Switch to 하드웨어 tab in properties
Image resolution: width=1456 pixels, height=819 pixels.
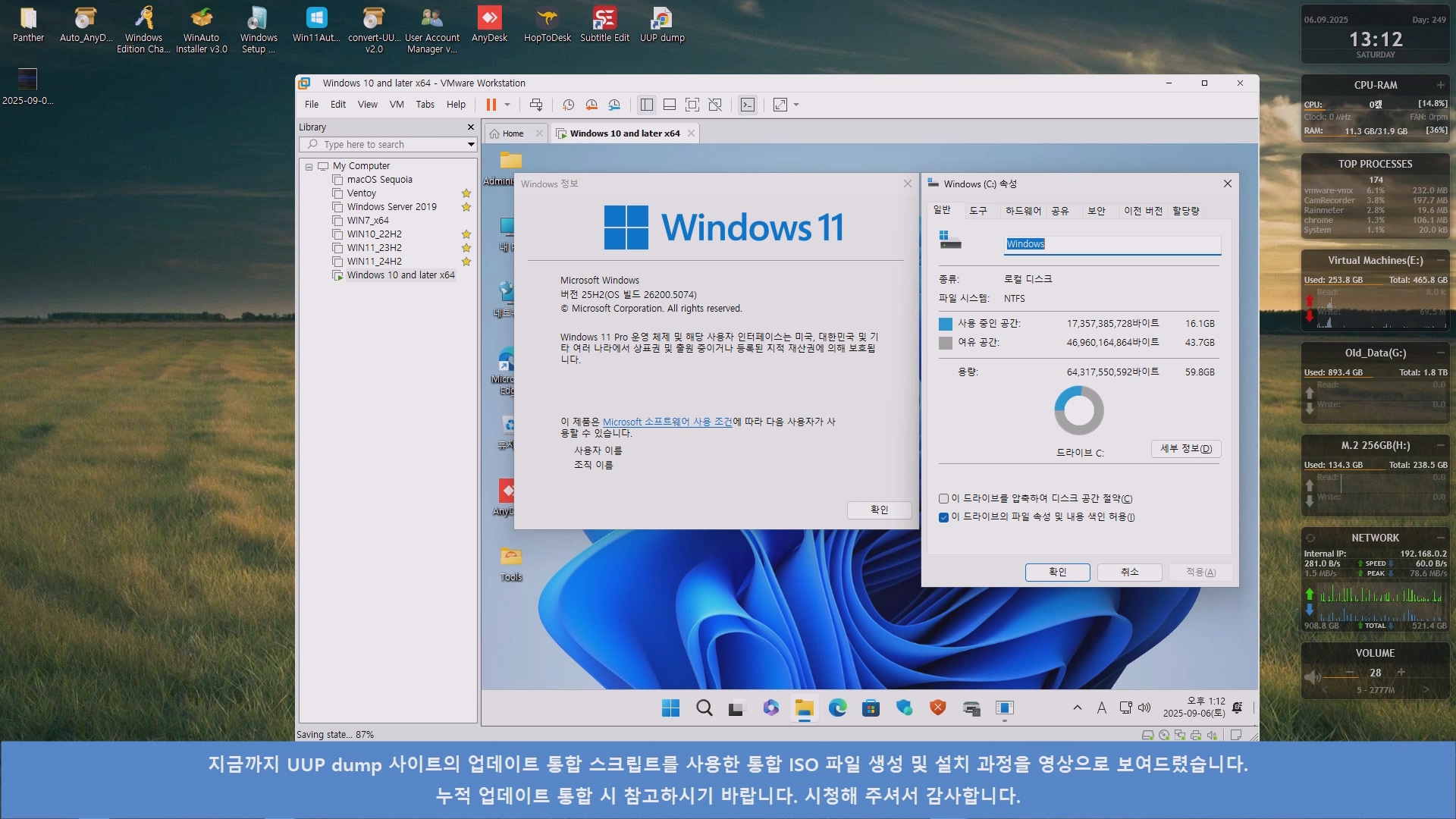click(1023, 211)
